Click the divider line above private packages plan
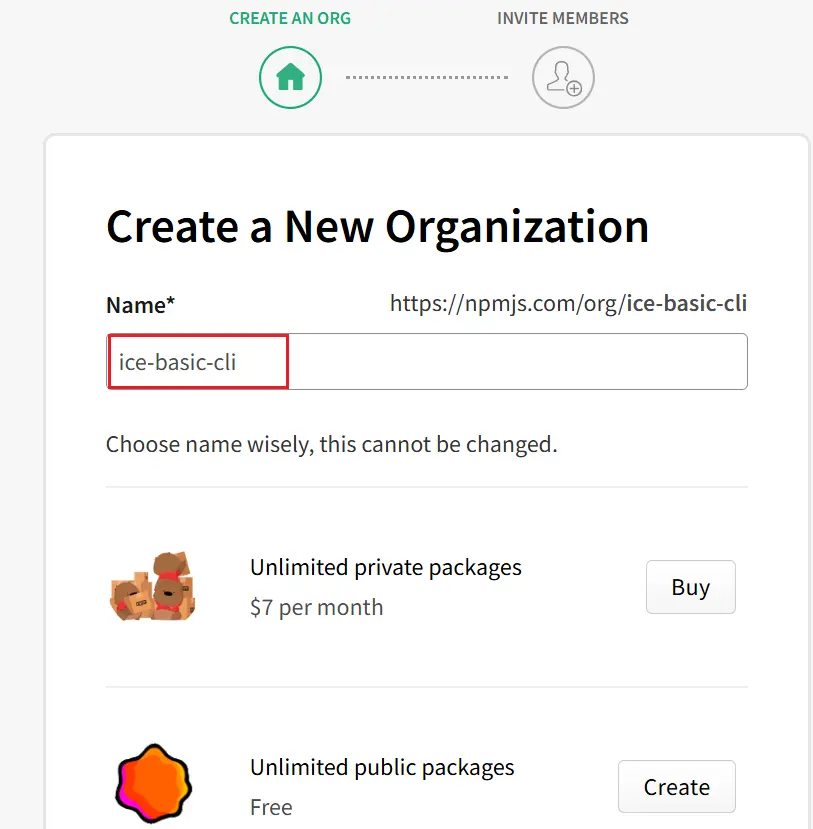 coord(427,487)
